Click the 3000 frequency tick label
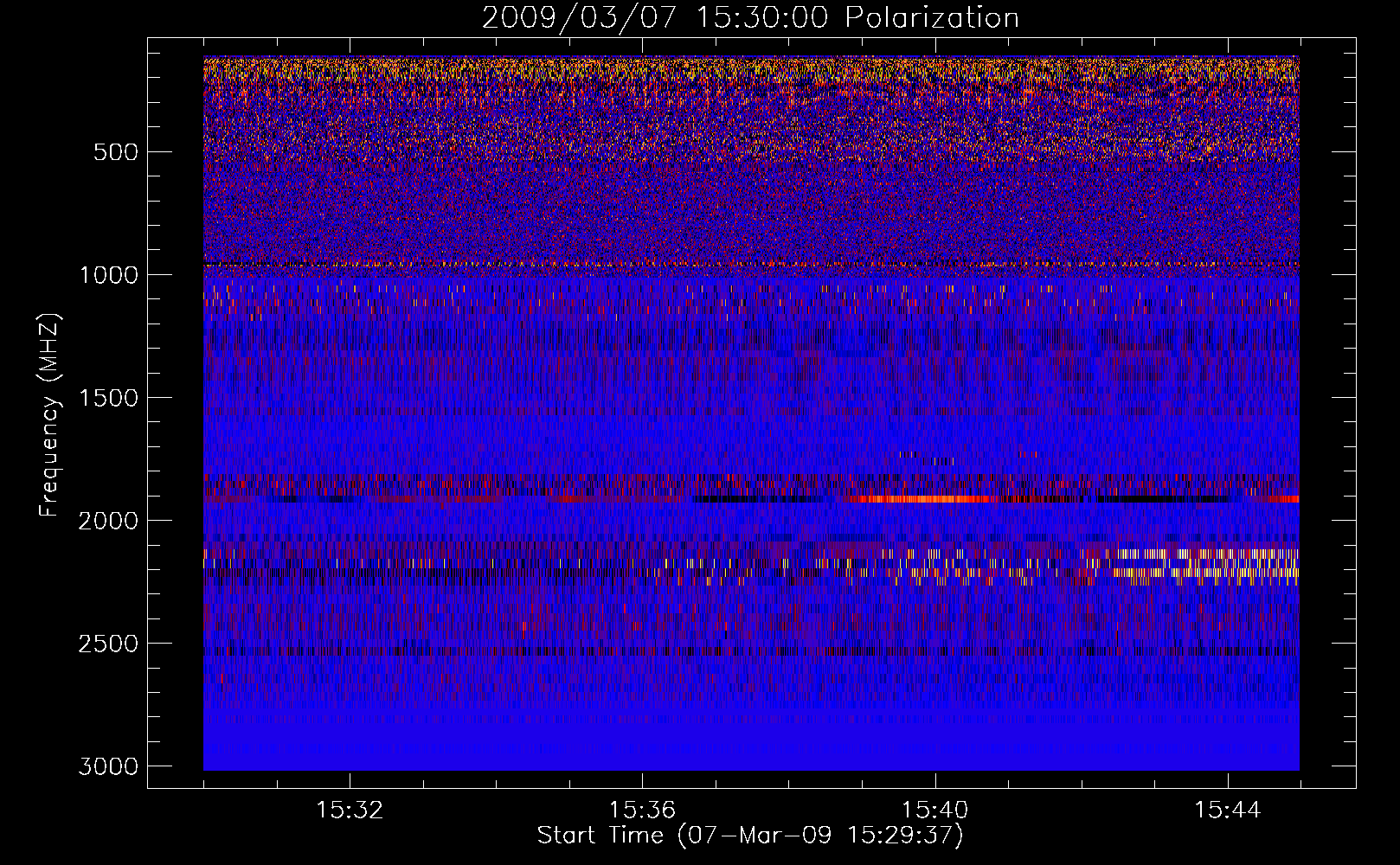Viewport: 1400px width, 865px height. pyautogui.click(x=108, y=766)
